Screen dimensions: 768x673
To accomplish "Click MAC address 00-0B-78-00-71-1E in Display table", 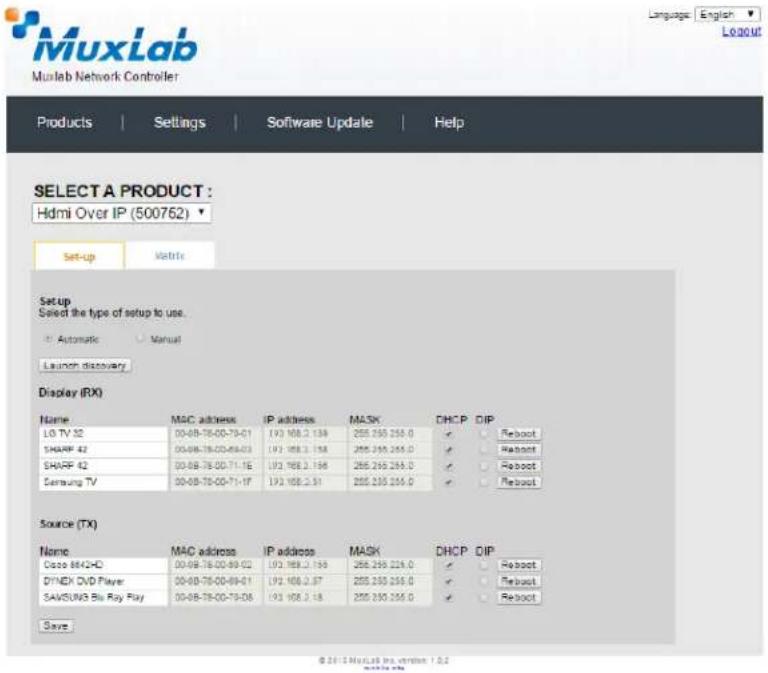I will click(215, 466).
